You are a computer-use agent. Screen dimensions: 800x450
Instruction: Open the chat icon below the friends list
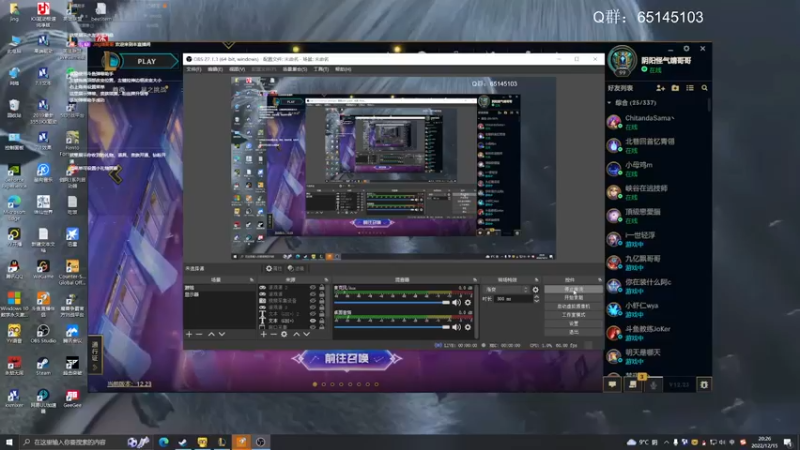click(x=612, y=385)
